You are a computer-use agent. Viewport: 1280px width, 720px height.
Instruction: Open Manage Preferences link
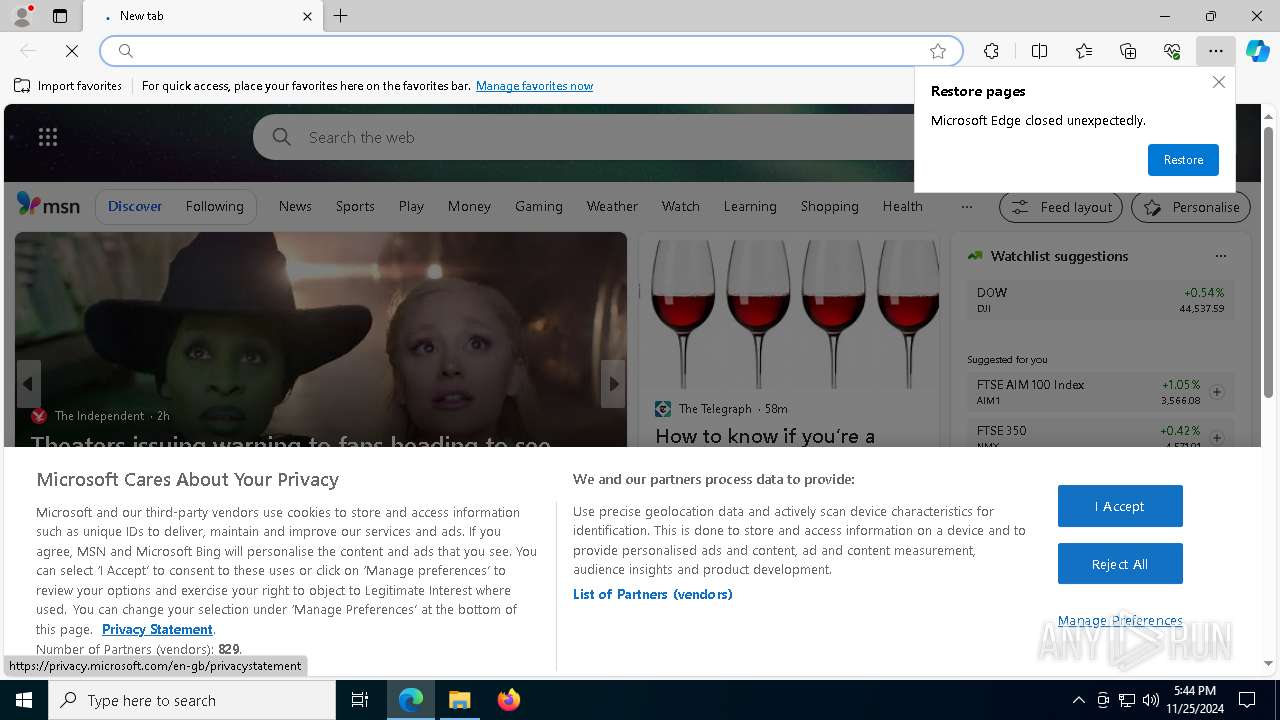tap(1120, 620)
